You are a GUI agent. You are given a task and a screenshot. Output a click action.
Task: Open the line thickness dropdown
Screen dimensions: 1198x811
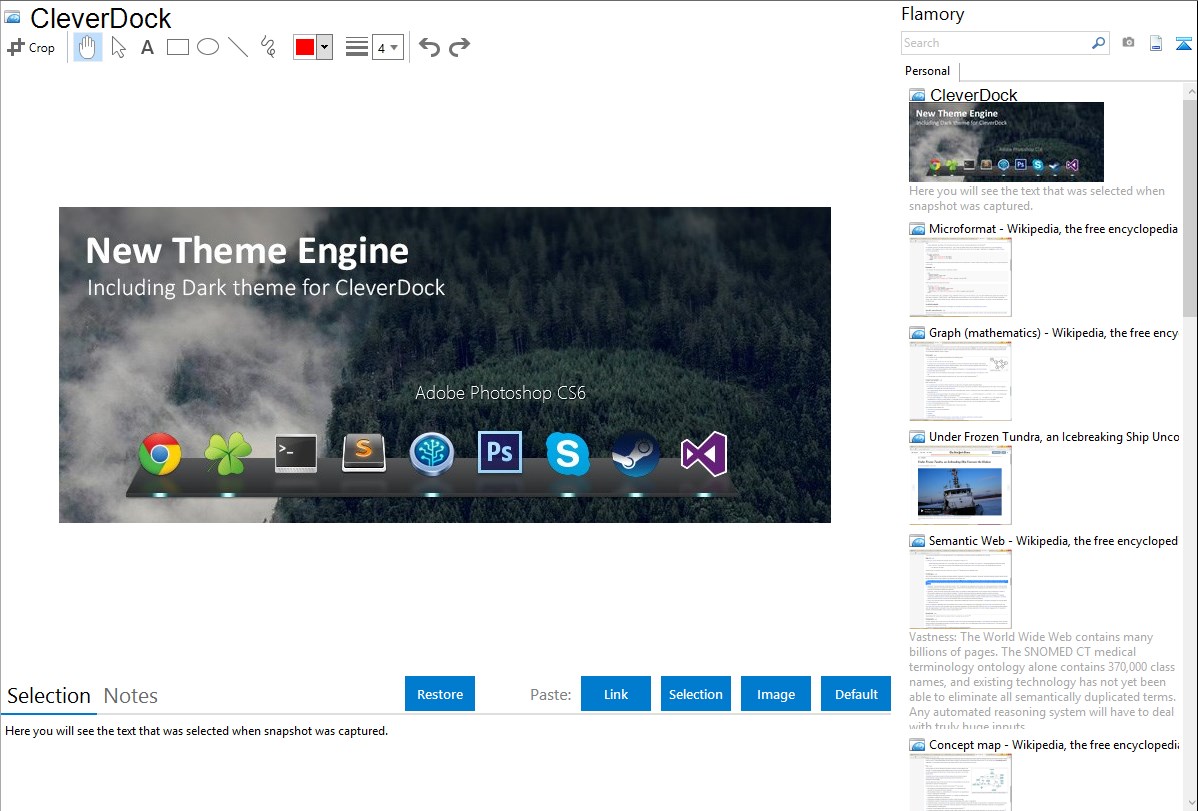pos(387,47)
